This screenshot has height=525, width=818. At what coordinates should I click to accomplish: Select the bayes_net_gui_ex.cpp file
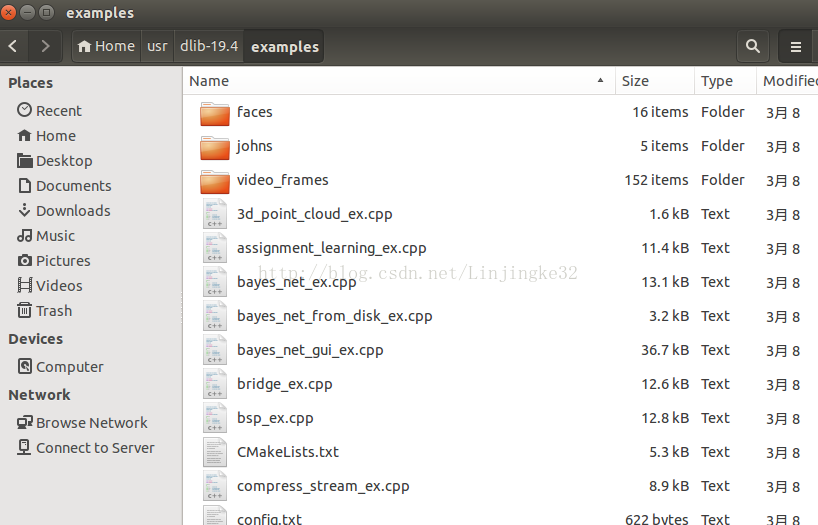coord(310,350)
